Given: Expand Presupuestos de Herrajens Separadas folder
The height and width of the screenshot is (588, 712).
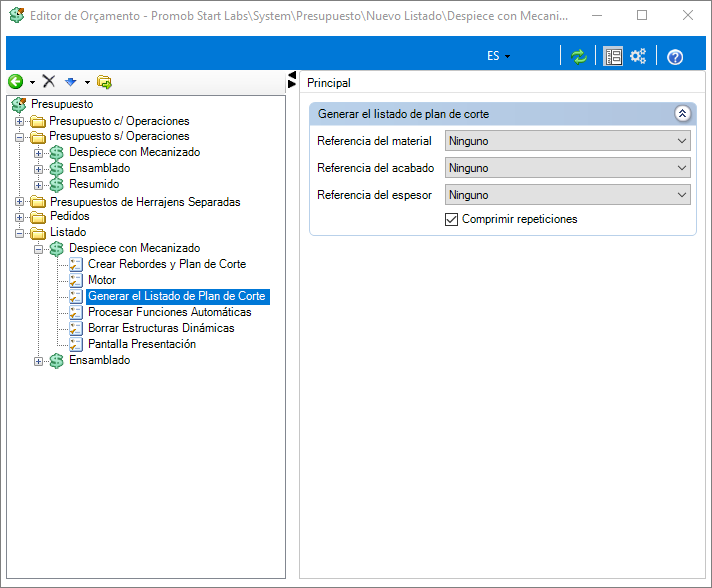Looking at the screenshot, I should pos(20,201).
